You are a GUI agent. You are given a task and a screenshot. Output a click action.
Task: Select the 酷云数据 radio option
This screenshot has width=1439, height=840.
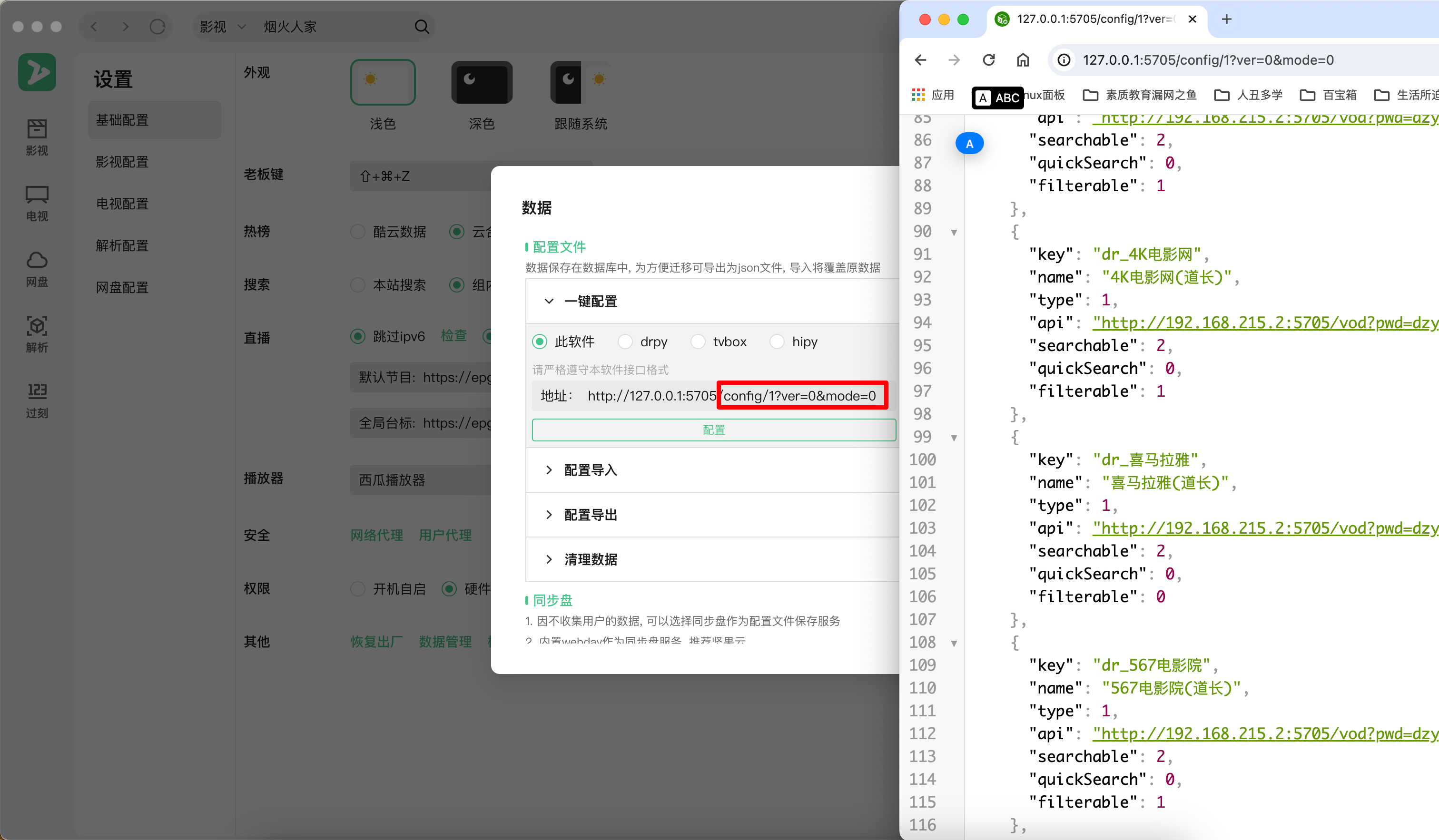click(x=358, y=232)
